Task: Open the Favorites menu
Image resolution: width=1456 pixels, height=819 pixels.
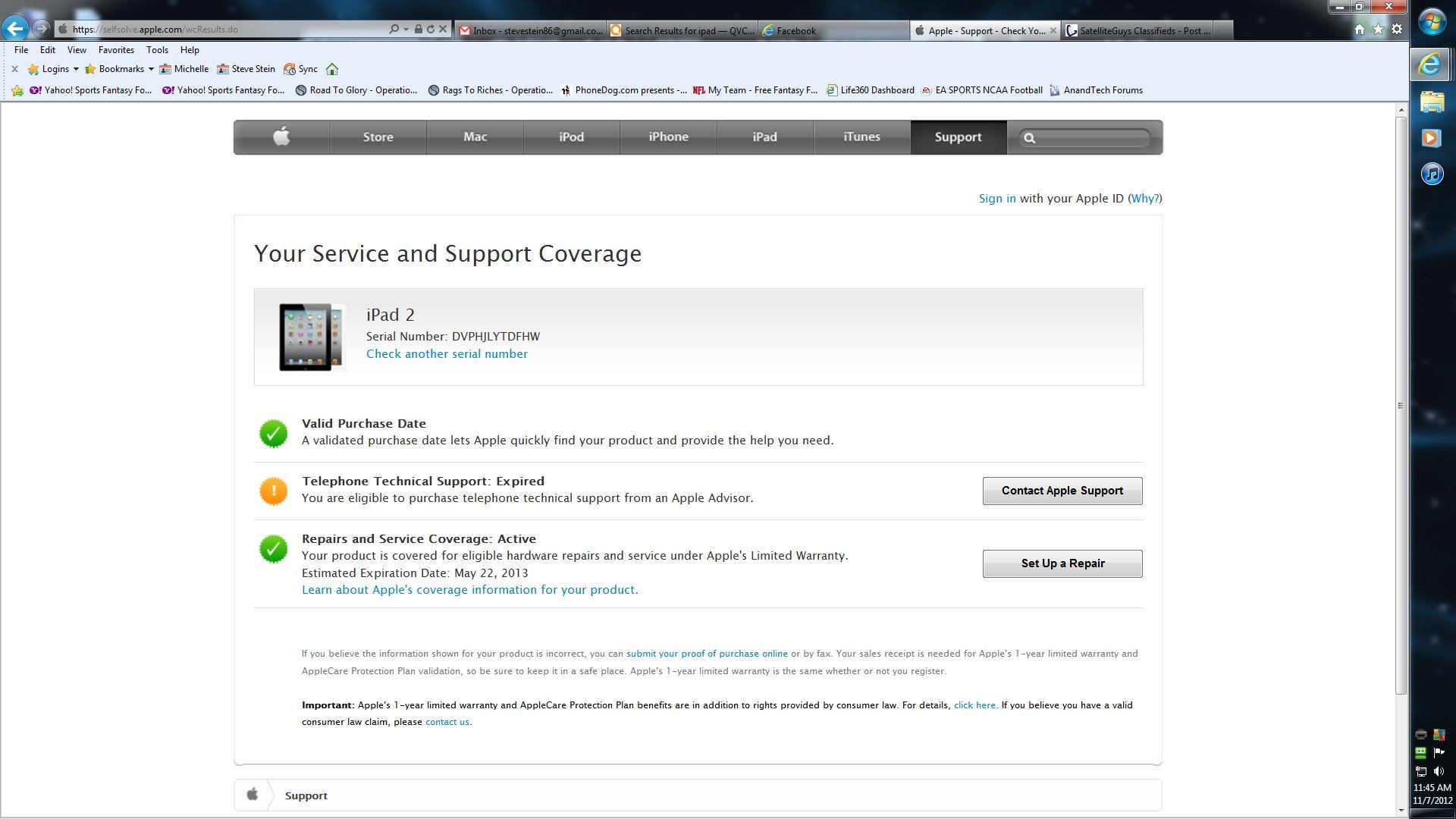Action: pos(116,50)
